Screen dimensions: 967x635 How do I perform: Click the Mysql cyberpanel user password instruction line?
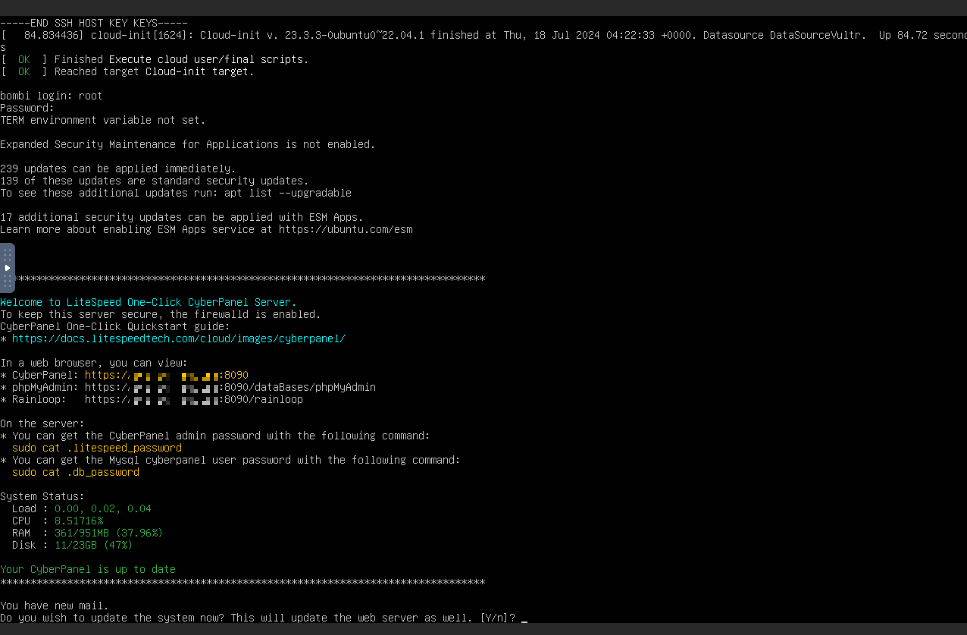click(x=230, y=460)
